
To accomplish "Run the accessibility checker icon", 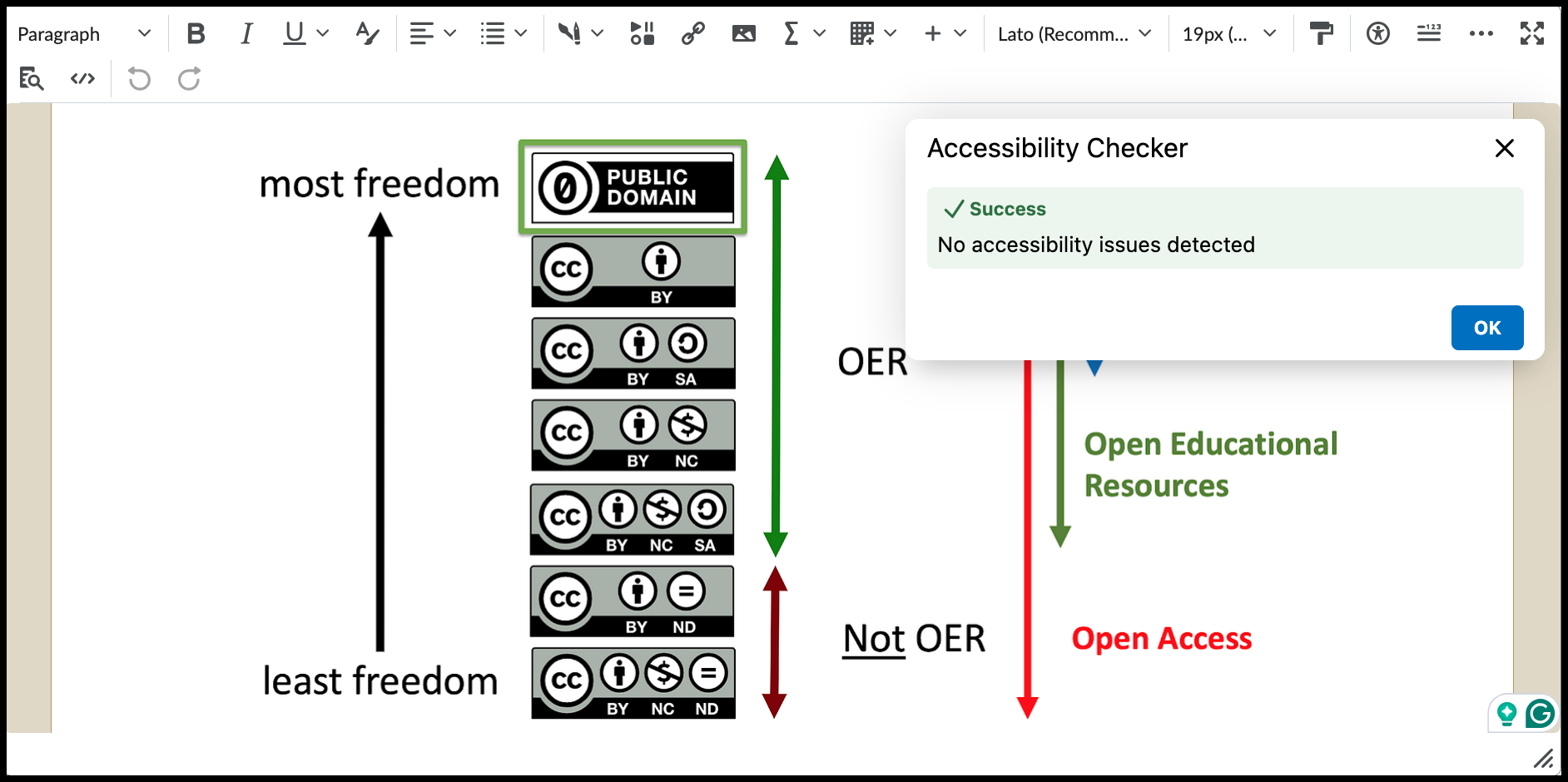I will pyautogui.click(x=1378, y=34).
